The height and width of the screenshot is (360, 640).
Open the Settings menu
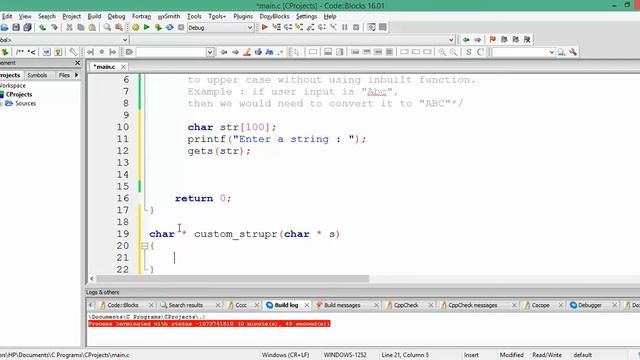[x=306, y=16]
